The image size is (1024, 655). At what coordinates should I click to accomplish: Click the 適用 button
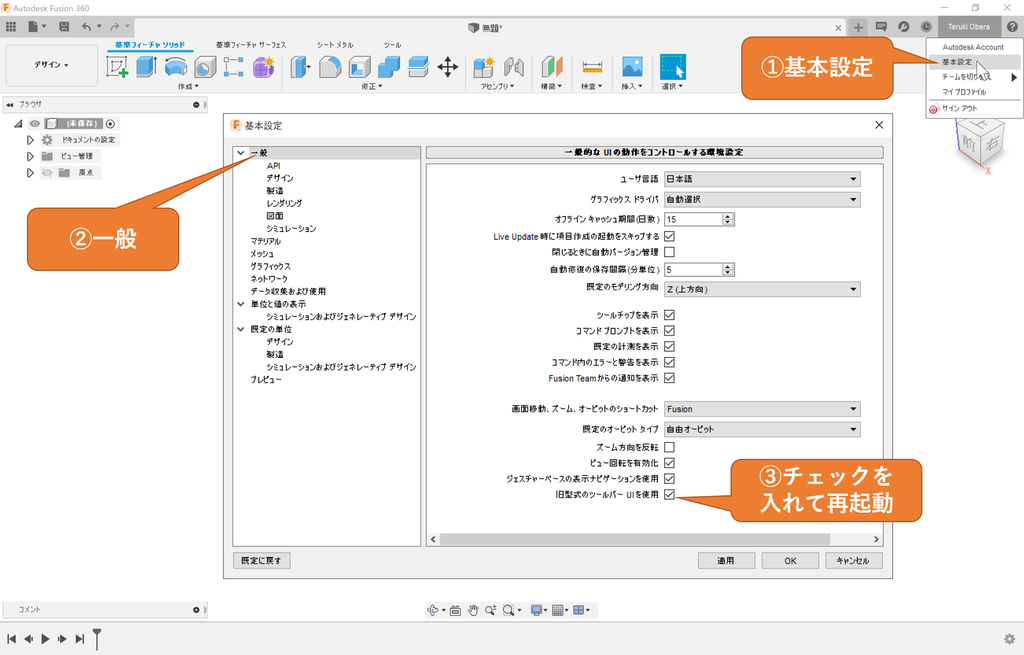pos(726,560)
